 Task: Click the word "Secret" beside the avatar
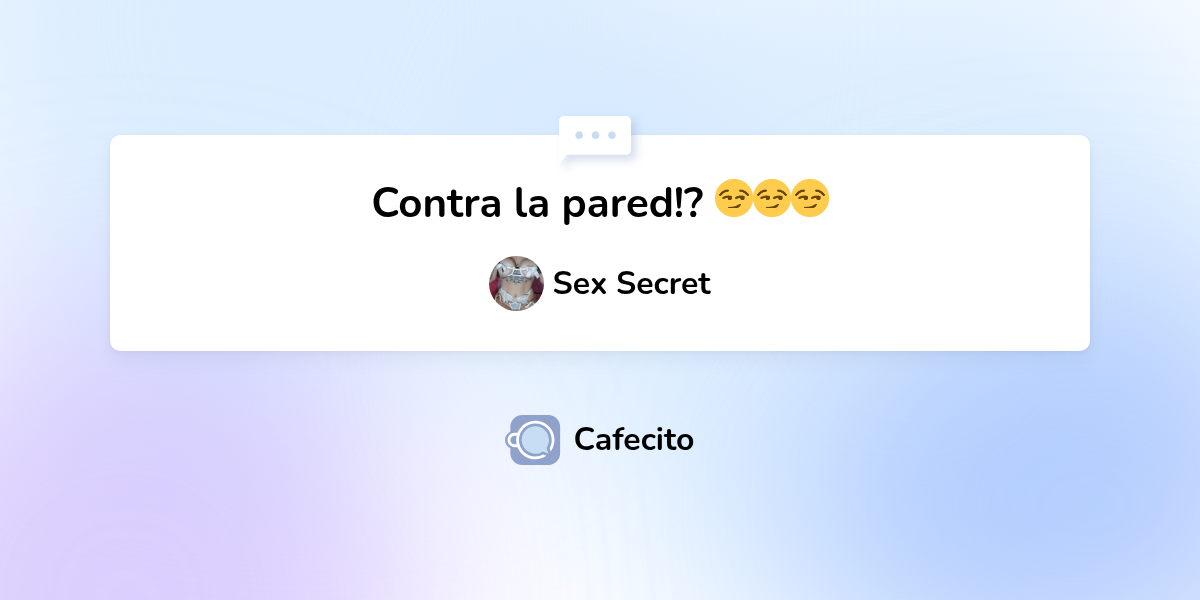tap(663, 284)
